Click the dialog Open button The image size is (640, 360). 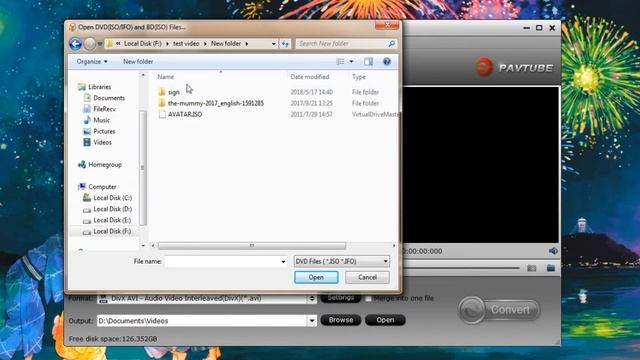[x=316, y=277]
